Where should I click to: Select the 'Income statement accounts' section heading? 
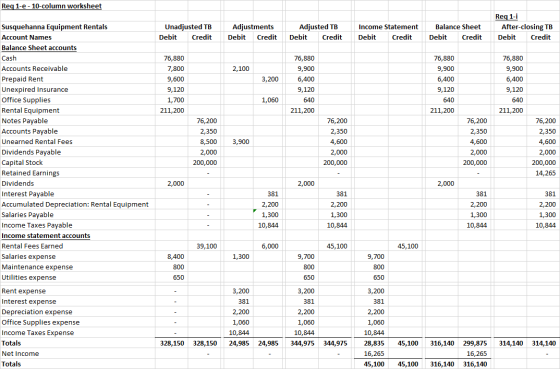(x=46, y=236)
